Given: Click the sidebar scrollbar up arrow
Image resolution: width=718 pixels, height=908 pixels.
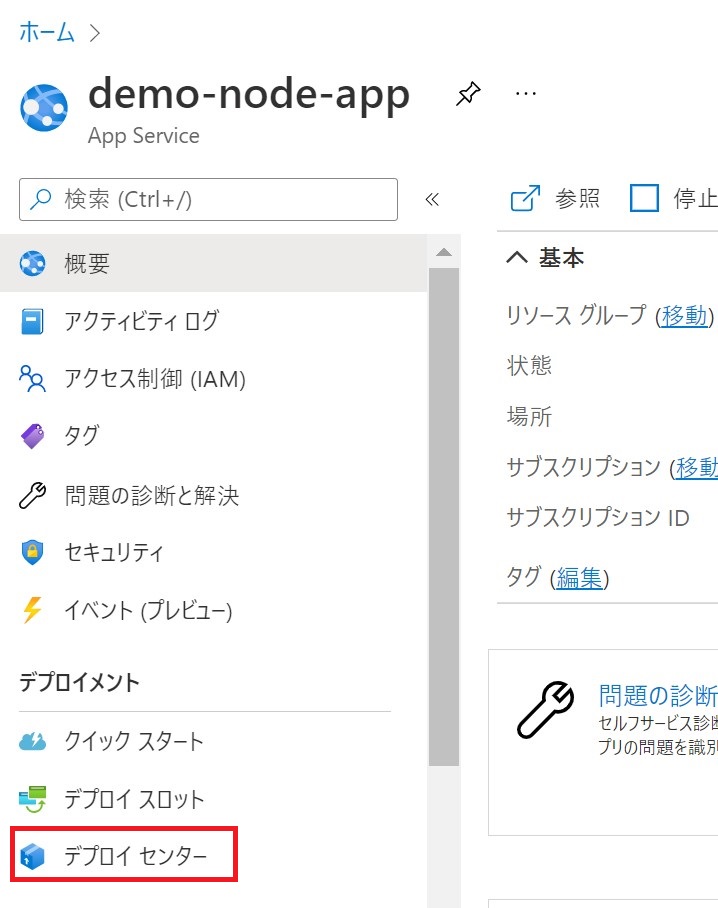Looking at the screenshot, I should point(444,252).
